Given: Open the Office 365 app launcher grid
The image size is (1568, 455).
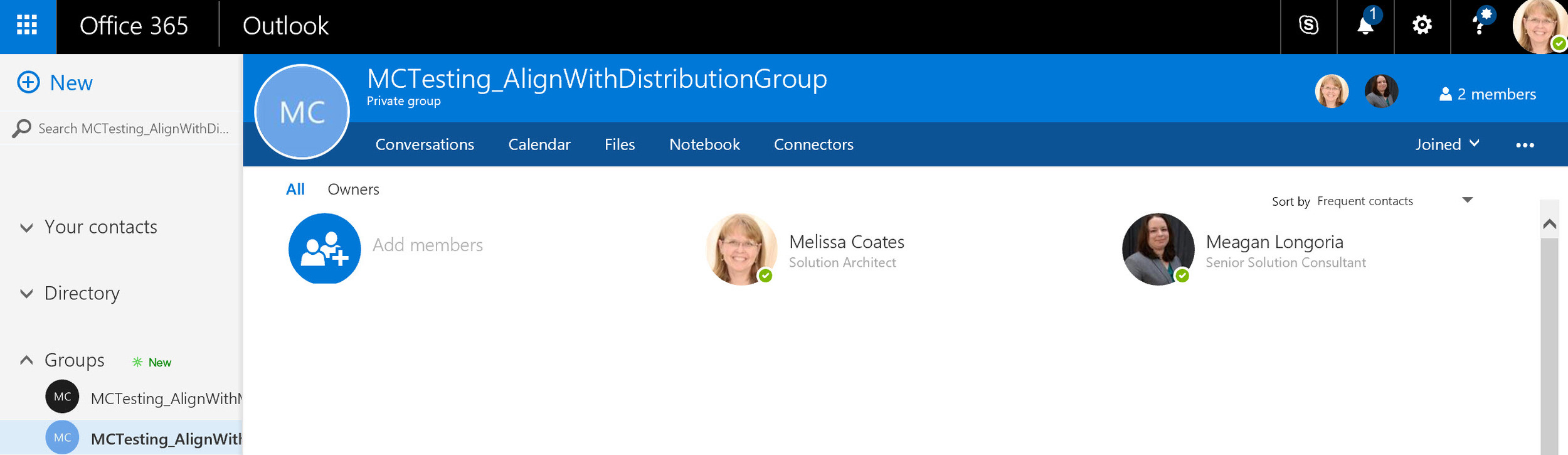Looking at the screenshot, I should (27, 26).
